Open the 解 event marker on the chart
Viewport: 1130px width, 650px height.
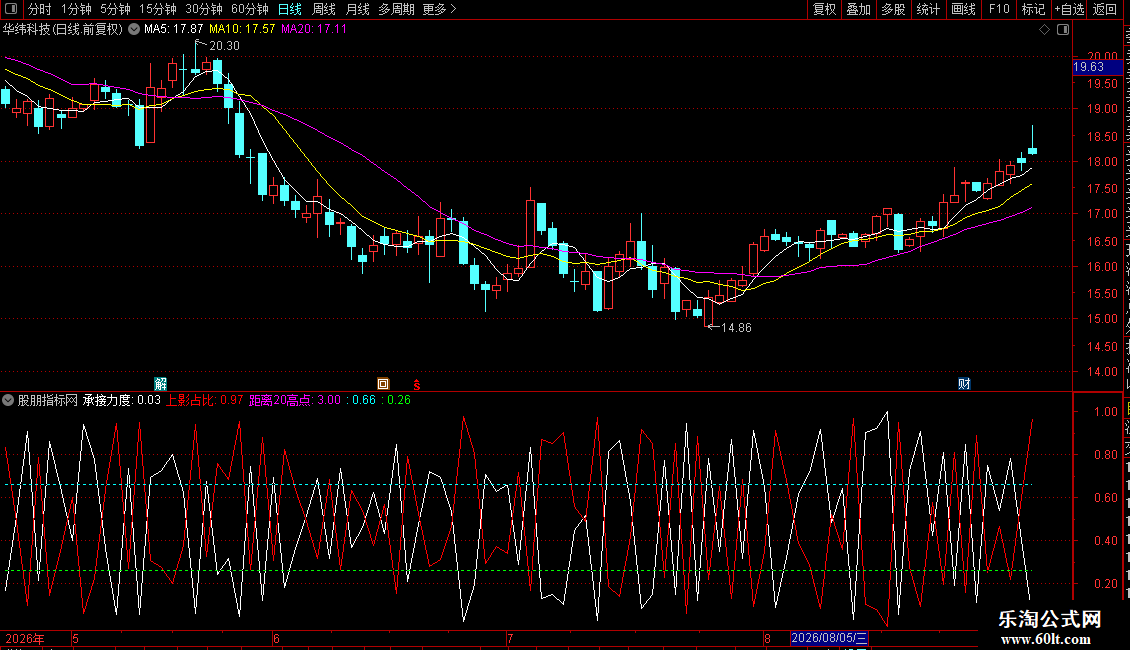point(161,384)
